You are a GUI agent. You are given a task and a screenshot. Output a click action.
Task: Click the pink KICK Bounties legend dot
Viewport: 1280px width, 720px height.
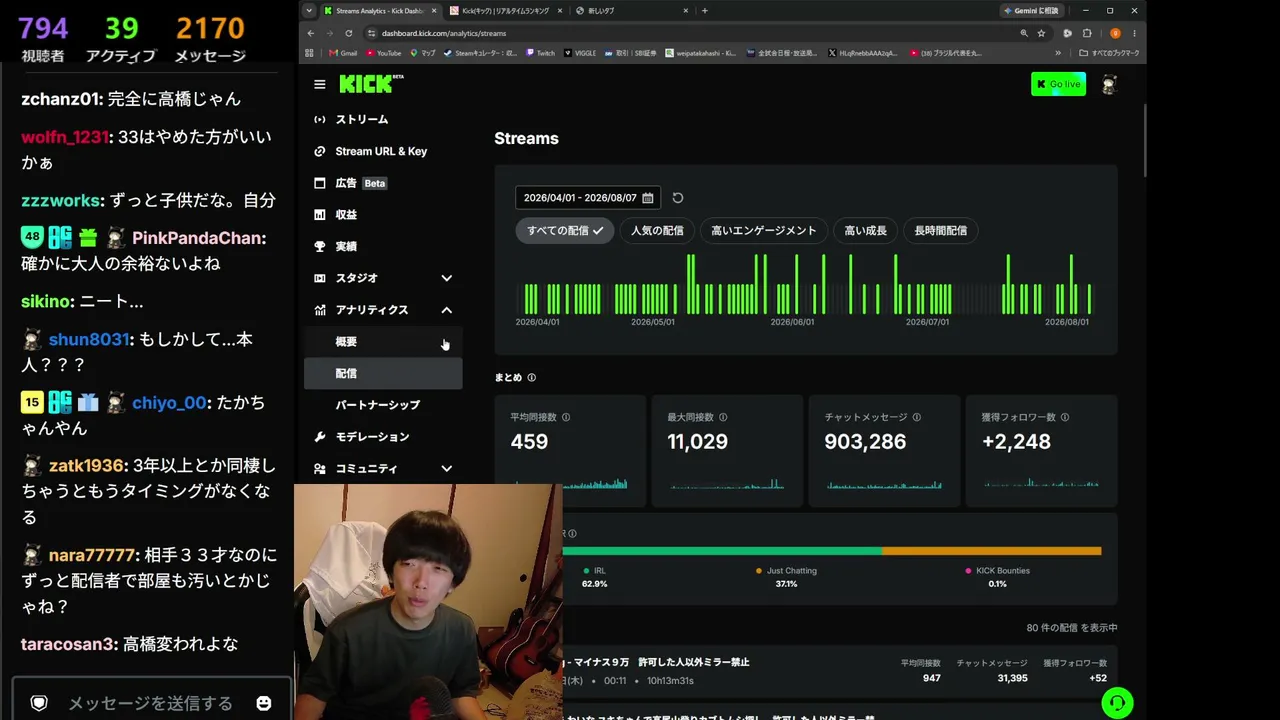(x=968, y=571)
